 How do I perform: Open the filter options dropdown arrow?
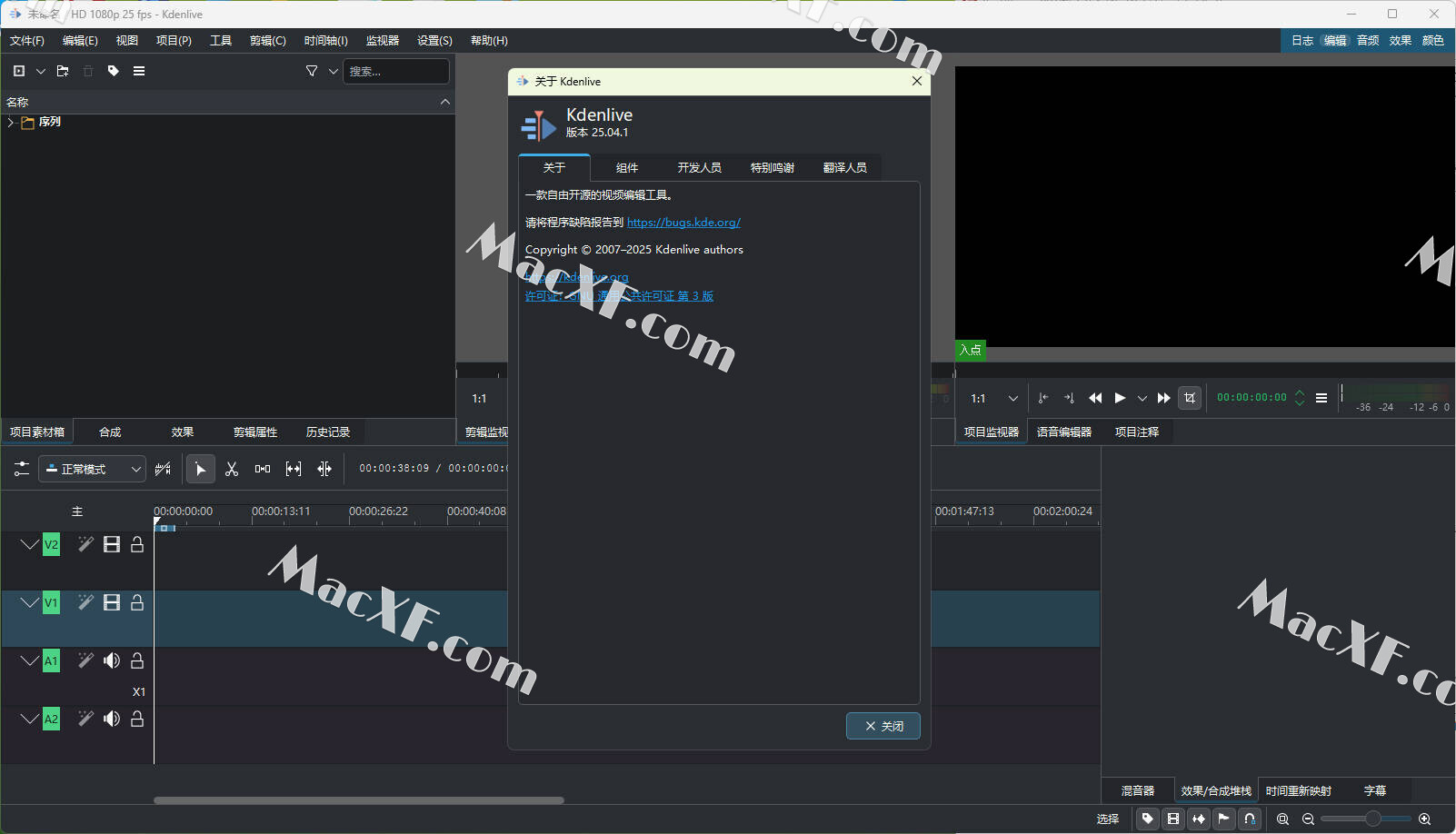(x=334, y=71)
